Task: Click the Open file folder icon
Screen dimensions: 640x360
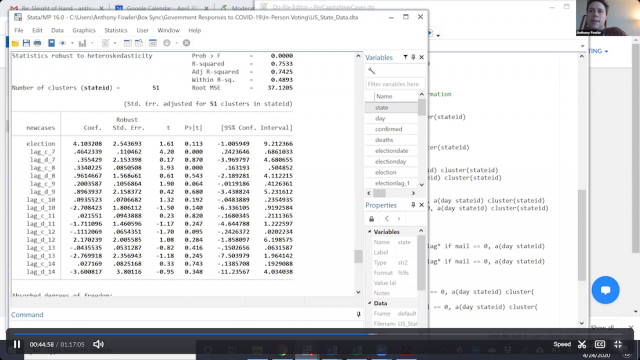Action: [x=15, y=43]
